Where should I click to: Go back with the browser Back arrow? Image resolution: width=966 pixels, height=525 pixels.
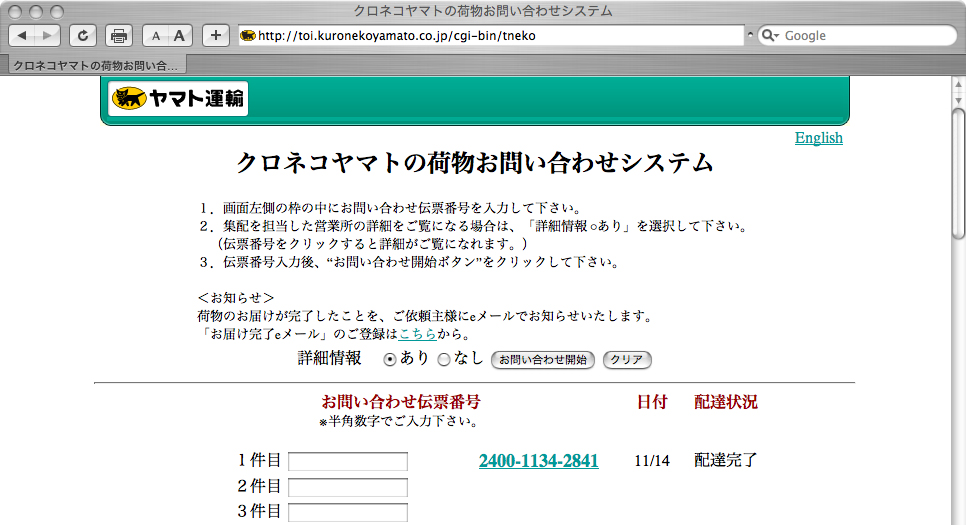tap(22, 36)
